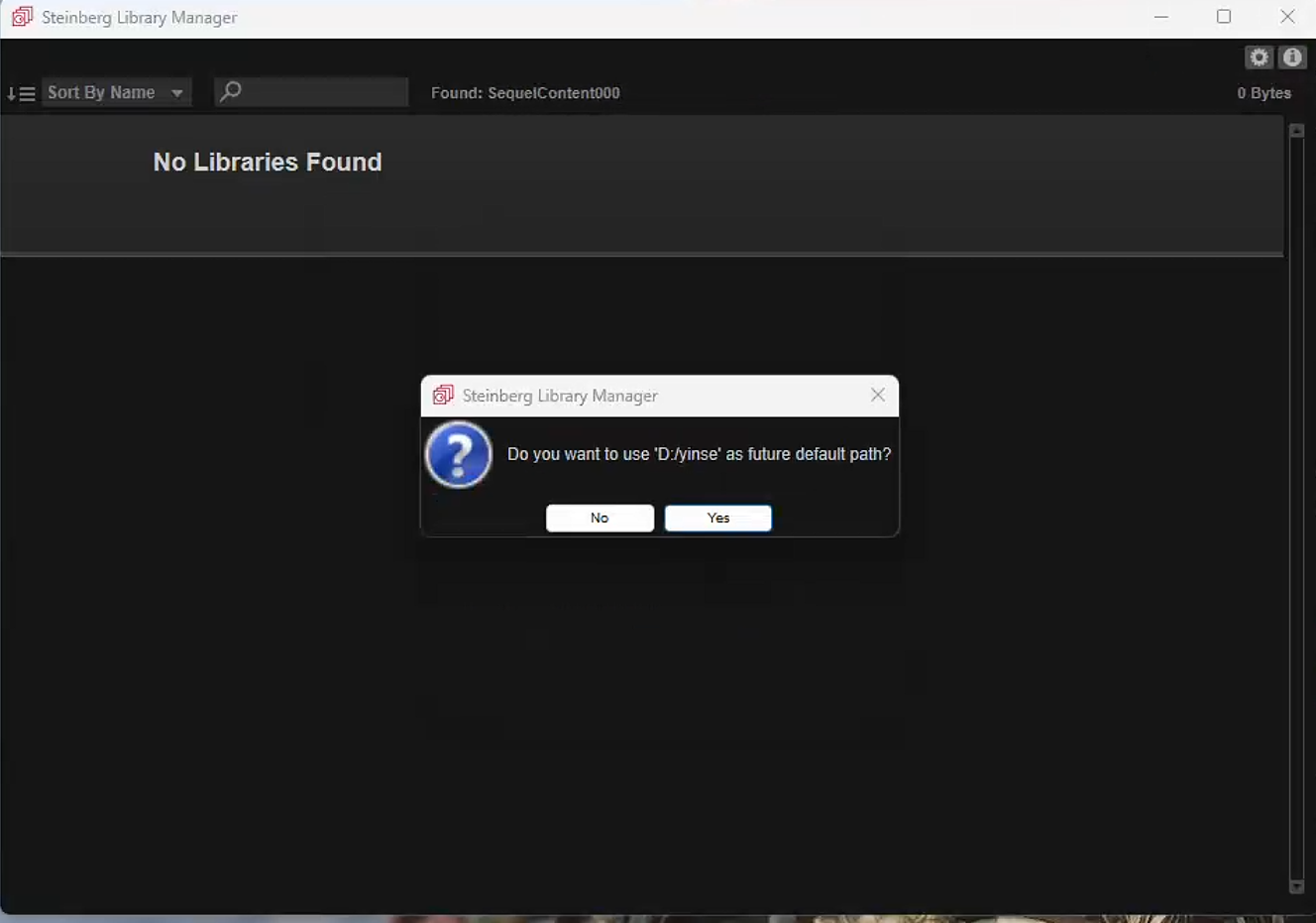This screenshot has height=923, width=1316.
Task: Minimize the Steinberg Library Manager window
Action: [1161, 17]
